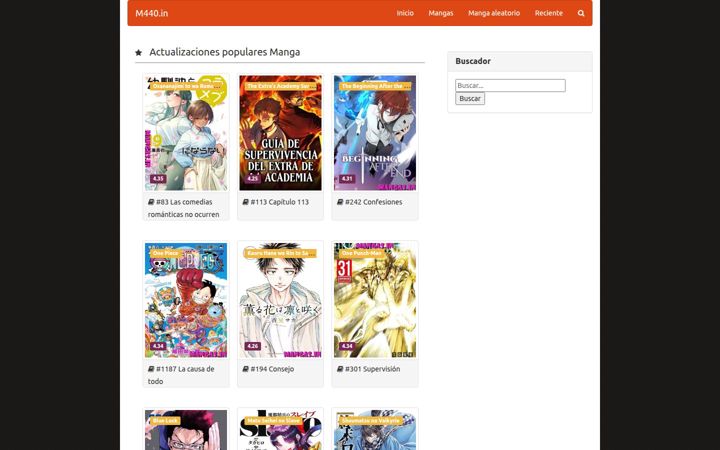The image size is (720, 450).
Task: Click The Extra's Academy title tag
Action: point(281,86)
